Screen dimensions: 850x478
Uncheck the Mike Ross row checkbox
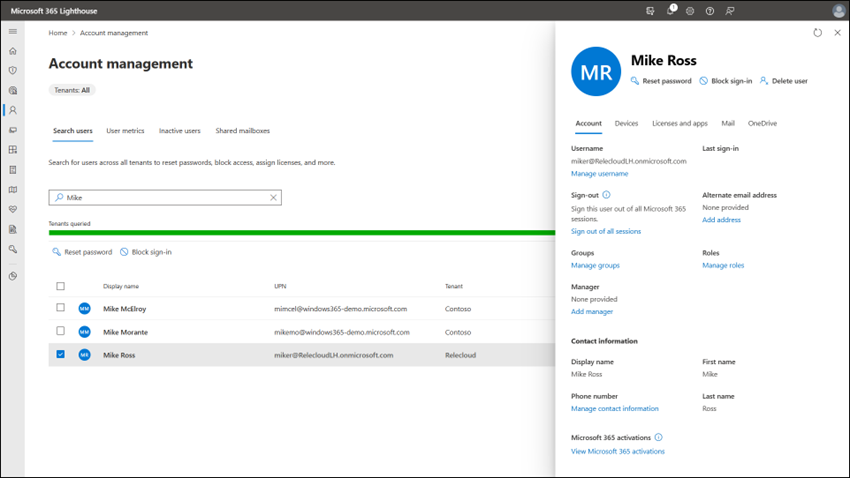point(61,354)
